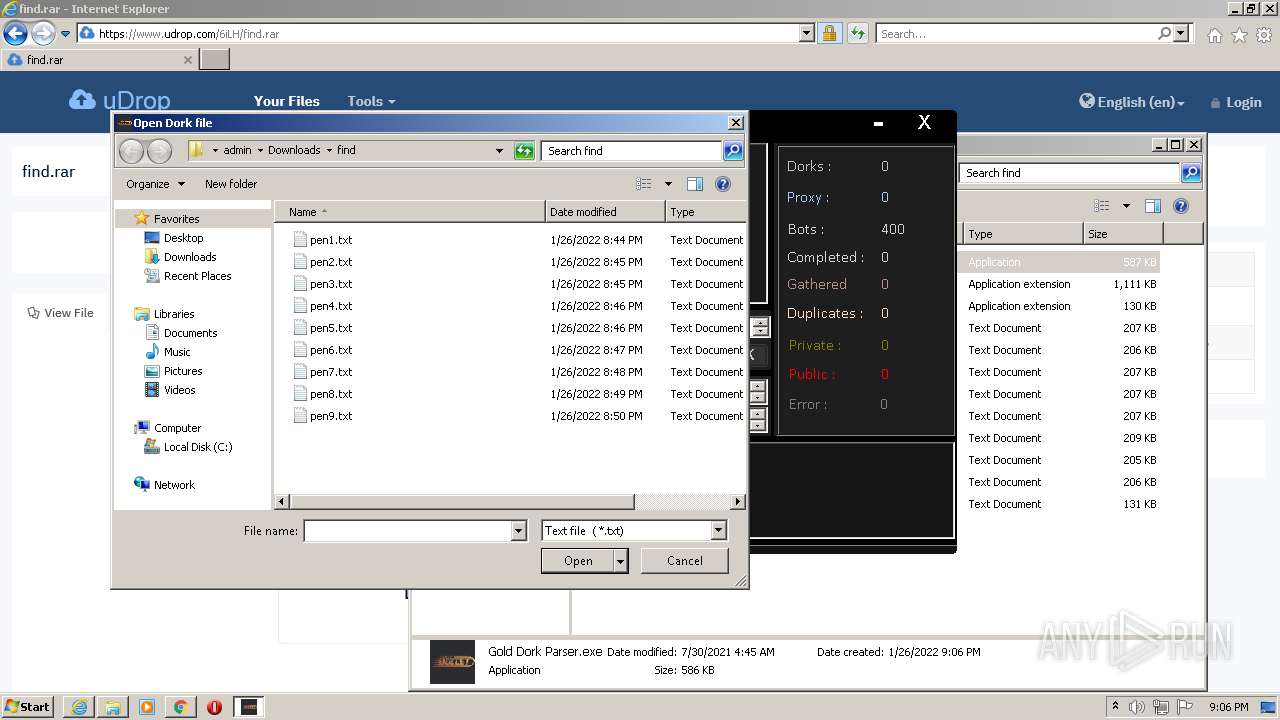Click the Start button
The width and height of the screenshot is (1280, 720).
[x=28, y=706]
